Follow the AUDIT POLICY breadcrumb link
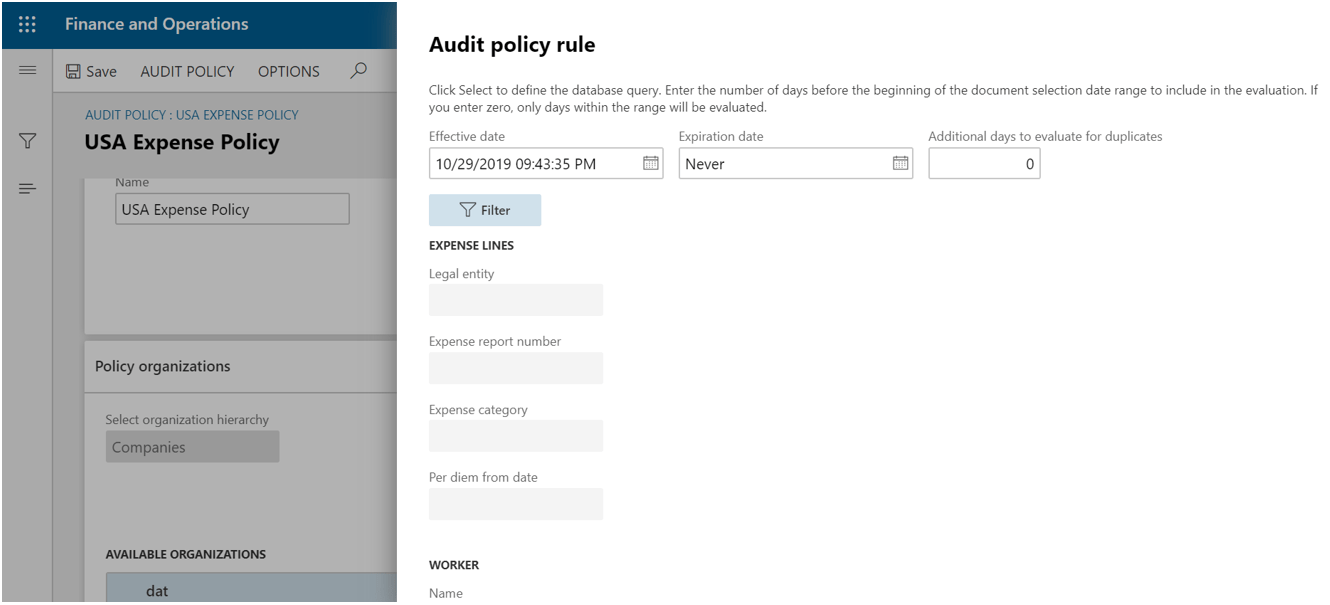Screen dimensions: 1330x605 coord(191,115)
